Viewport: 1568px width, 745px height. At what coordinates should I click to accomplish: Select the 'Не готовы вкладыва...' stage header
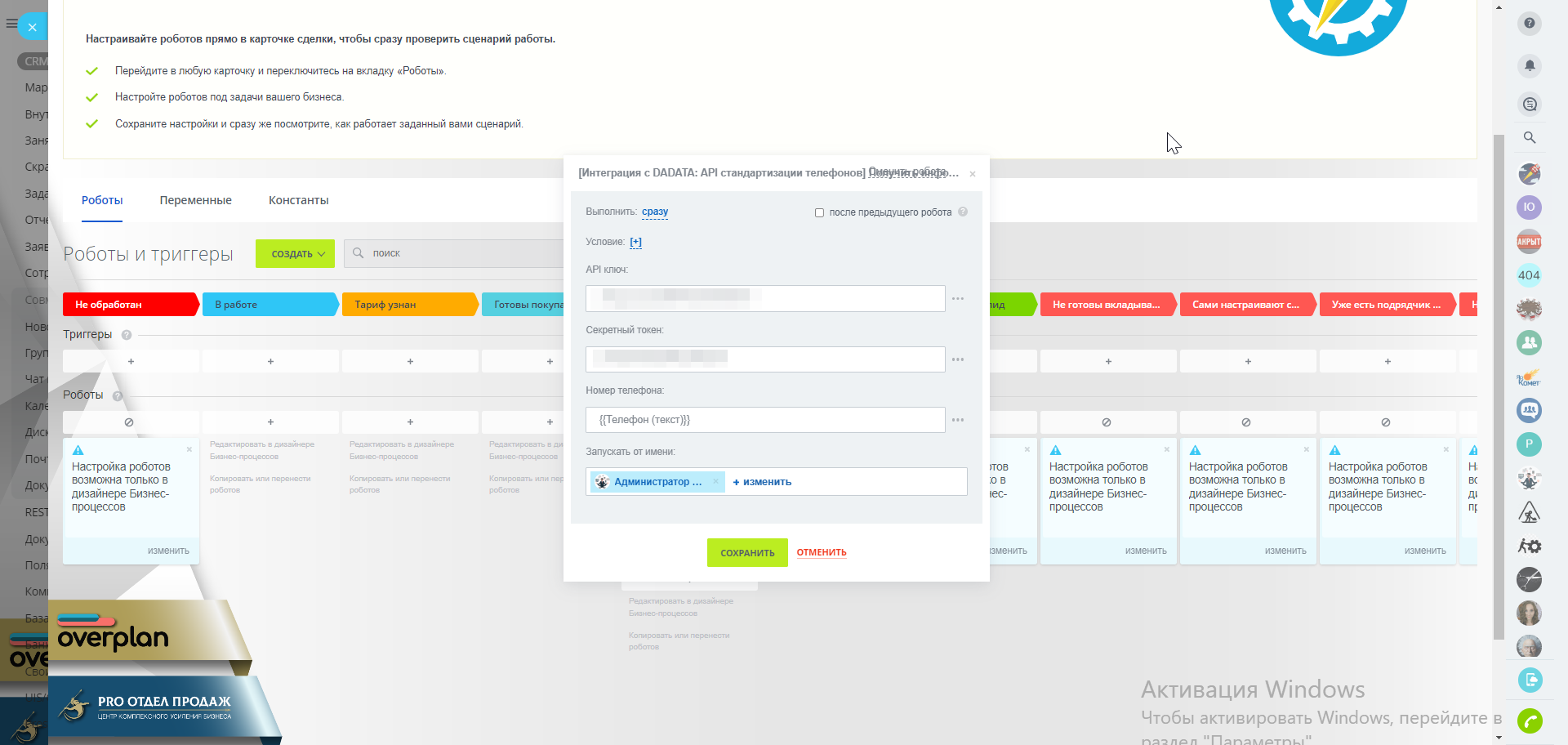(x=1108, y=304)
